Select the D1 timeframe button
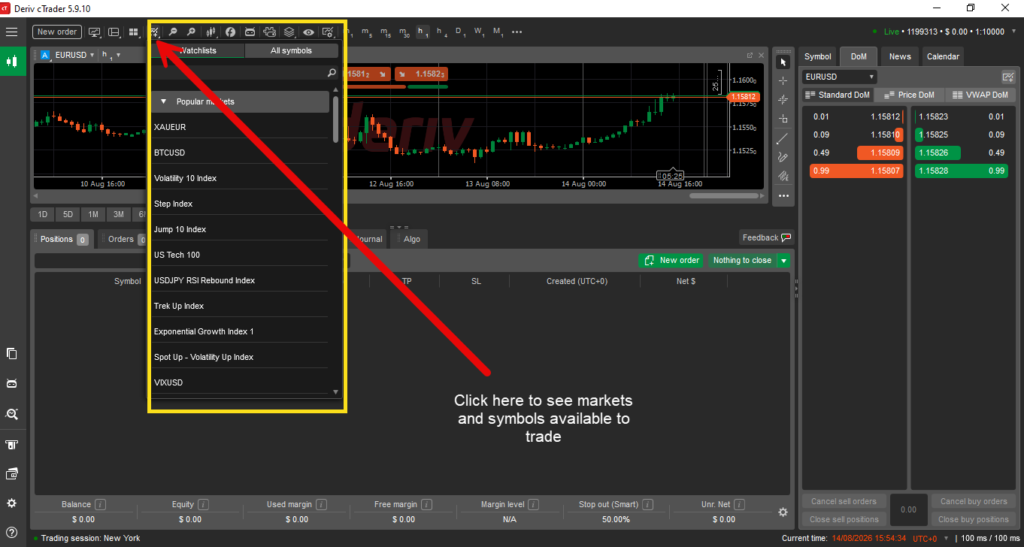 point(460,31)
